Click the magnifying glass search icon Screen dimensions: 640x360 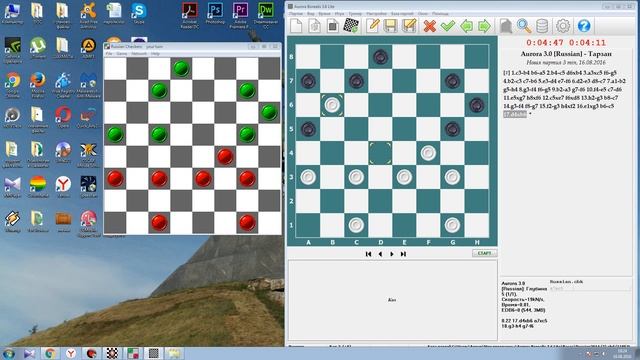pos(524,26)
